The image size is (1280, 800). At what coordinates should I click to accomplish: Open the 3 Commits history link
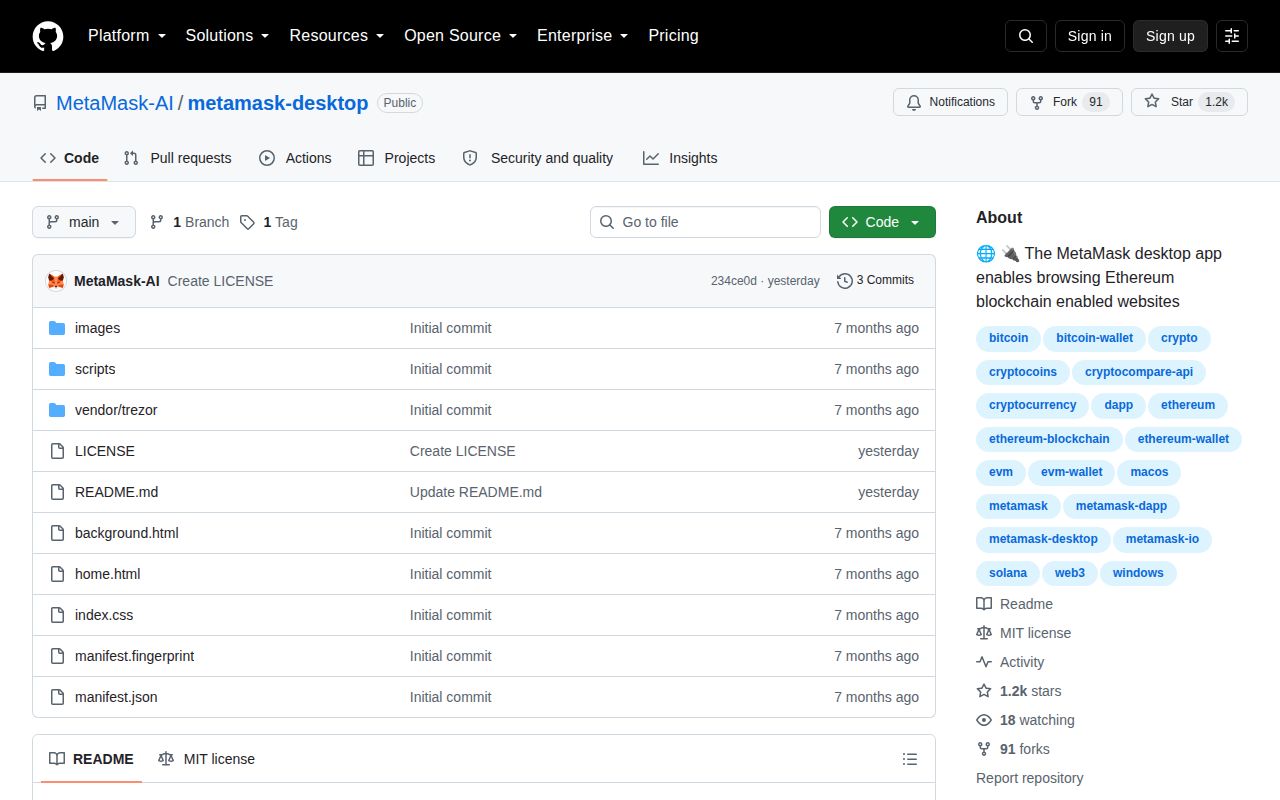click(x=875, y=281)
